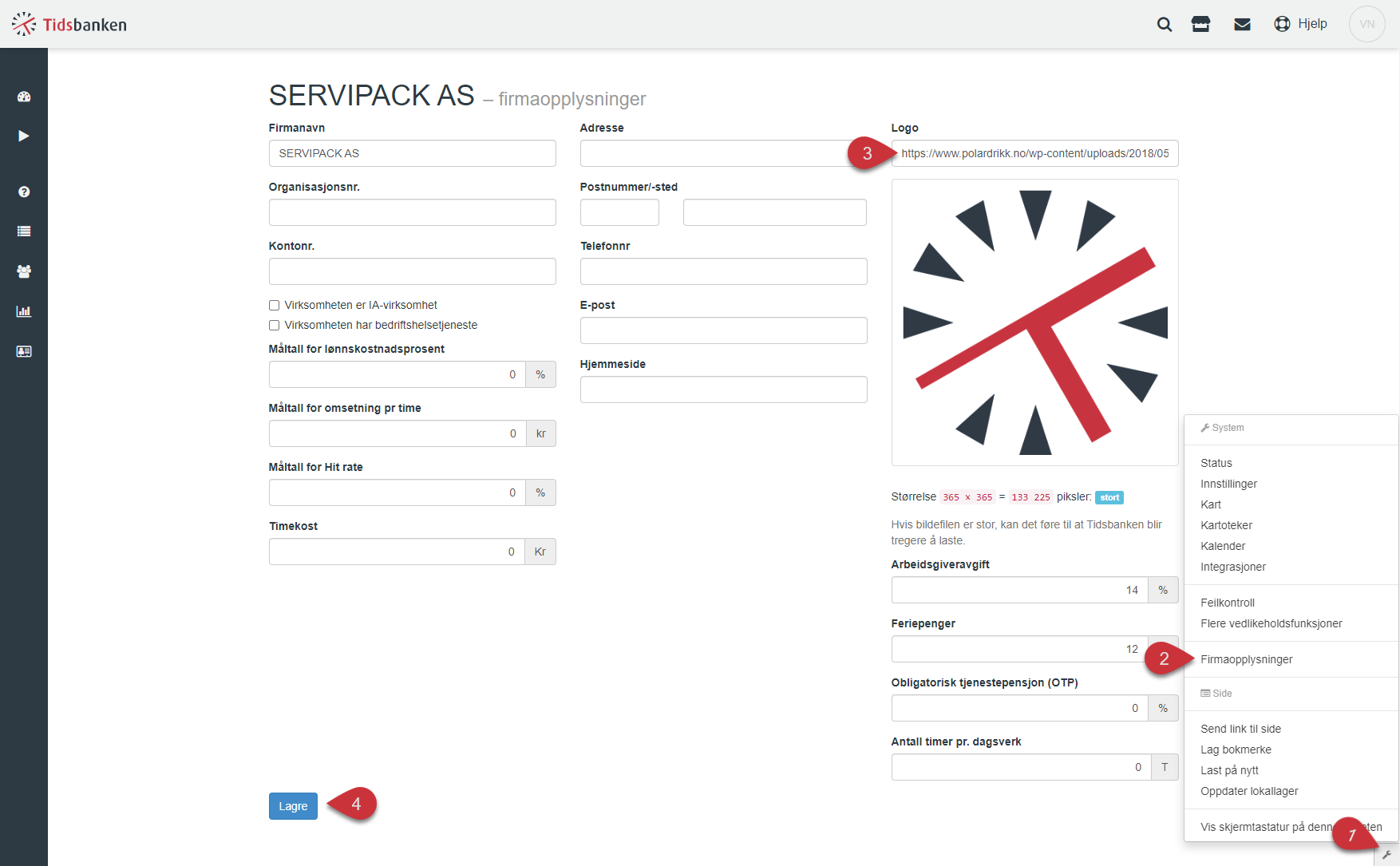Click the Logo URL input field
The image size is (1400, 866).
1034,153
